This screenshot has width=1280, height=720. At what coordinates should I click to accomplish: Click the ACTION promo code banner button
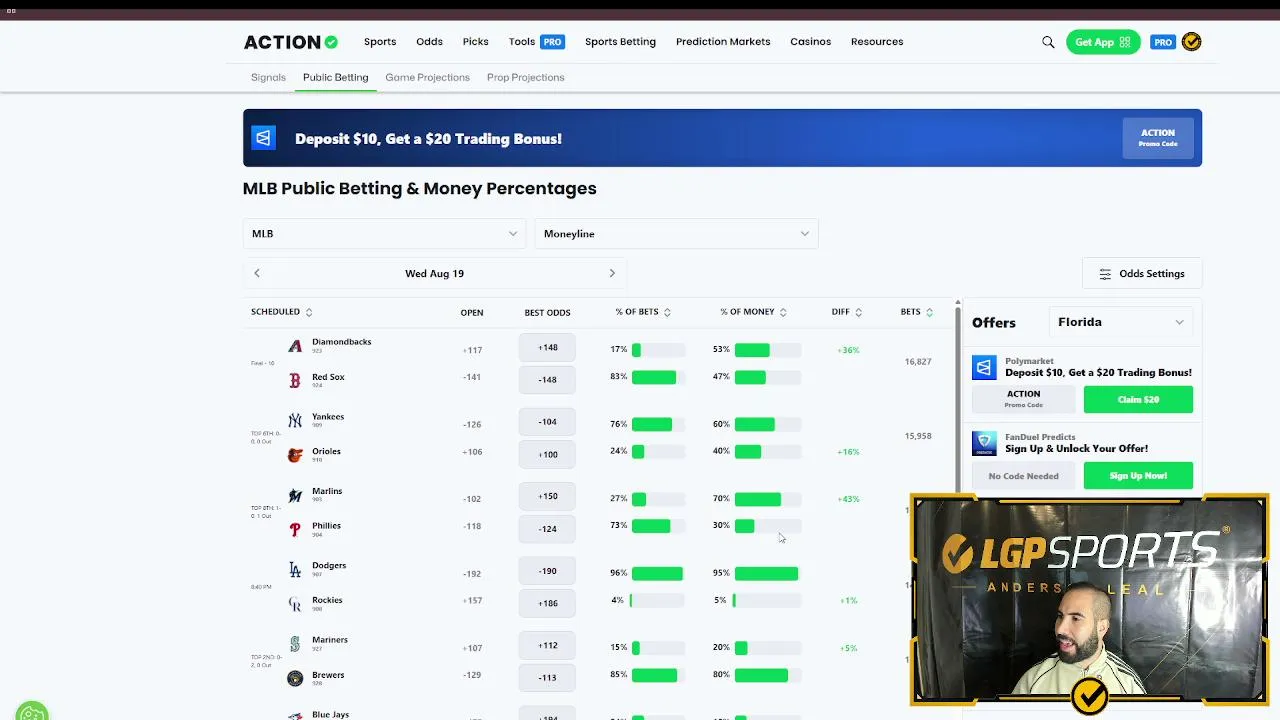tap(1158, 138)
